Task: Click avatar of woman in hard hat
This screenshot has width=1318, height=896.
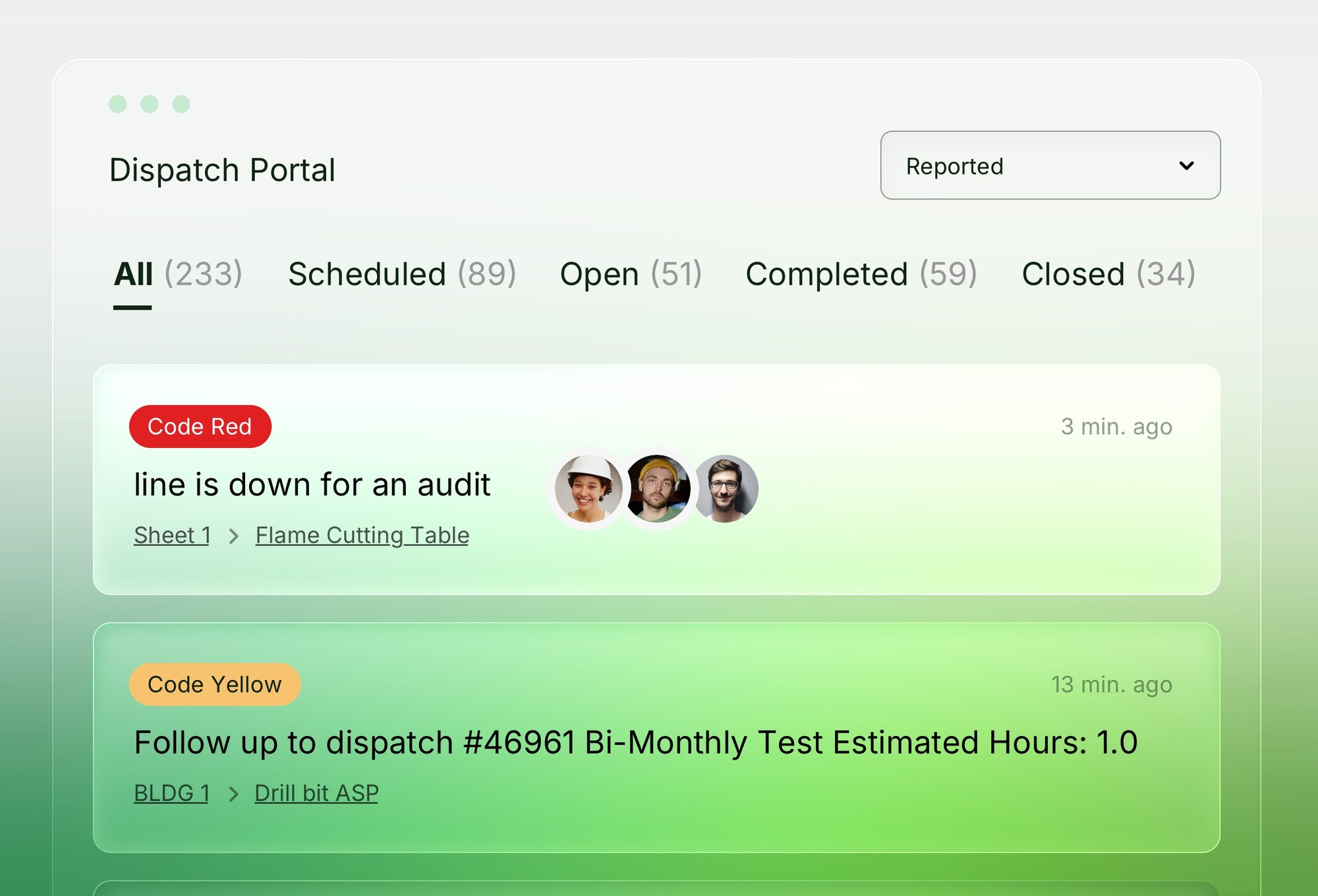Action: click(x=588, y=488)
